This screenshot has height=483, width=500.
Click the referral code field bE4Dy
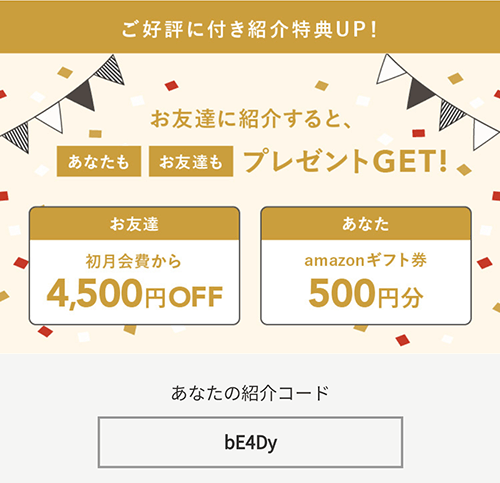point(250,442)
